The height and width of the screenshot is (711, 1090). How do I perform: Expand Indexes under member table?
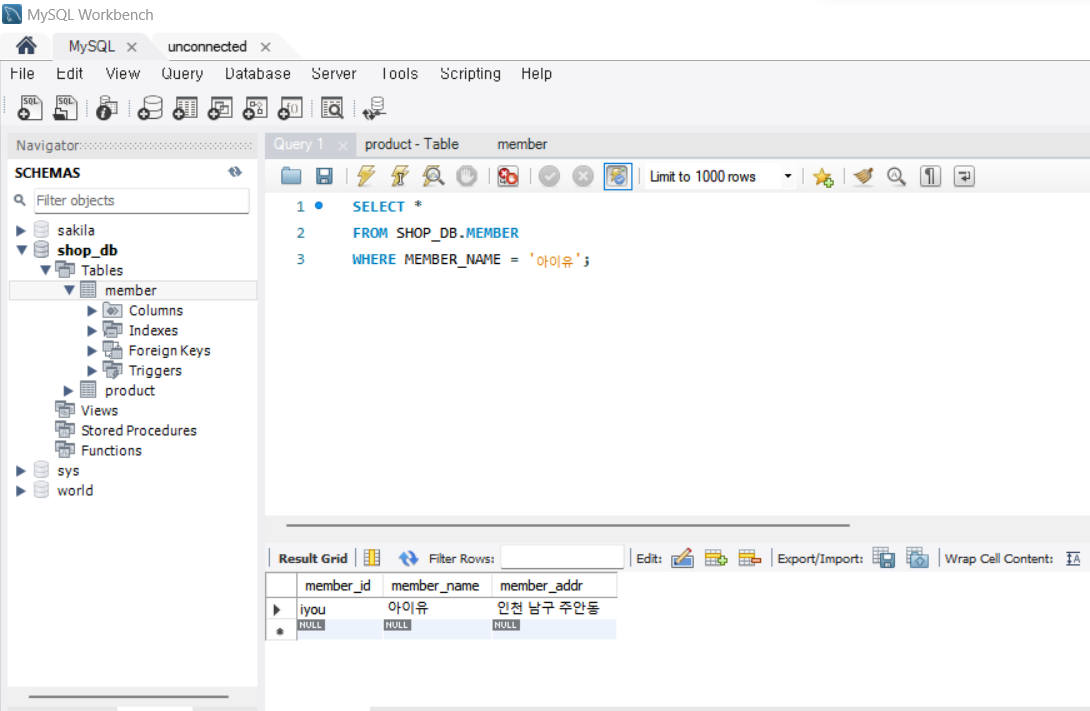click(x=92, y=331)
